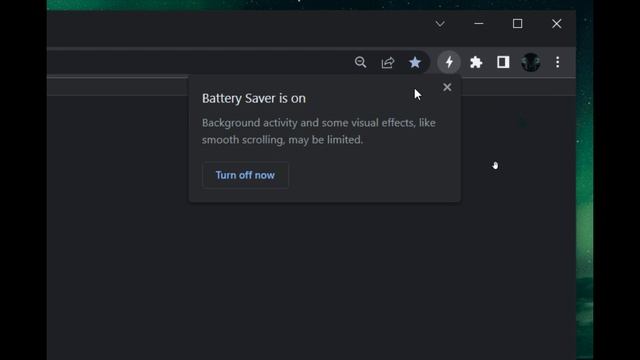Click the zoom magnifier icon in address bar
The image size is (640, 360).
point(360,62)
